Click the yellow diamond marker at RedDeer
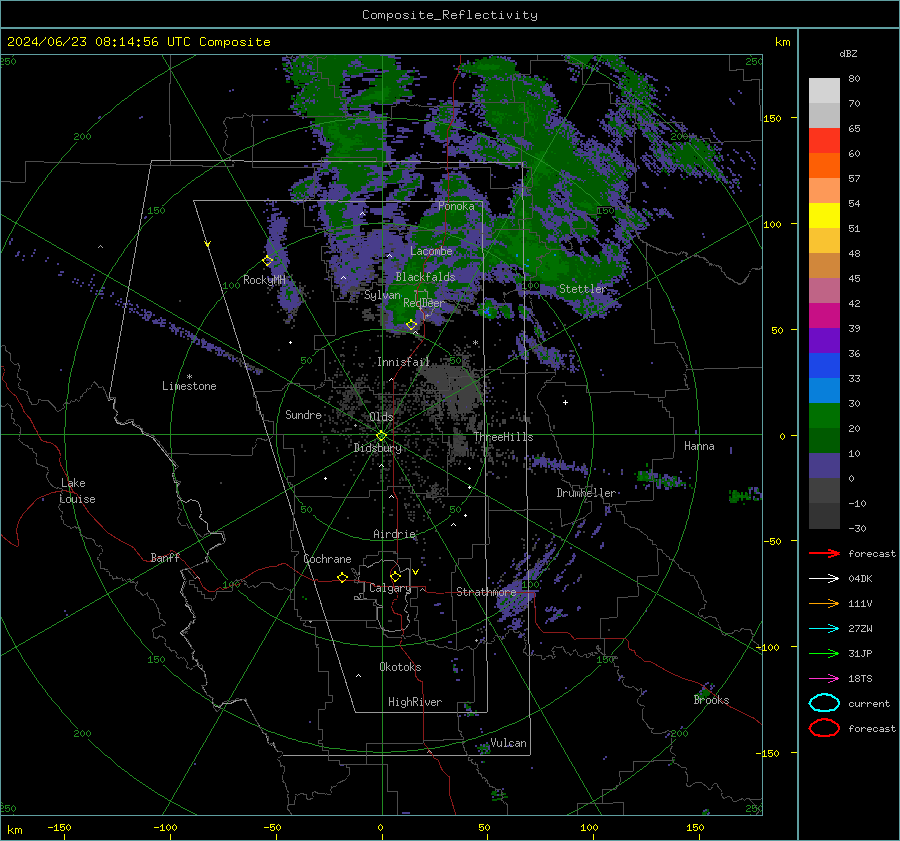 click(x=412, y=325)
